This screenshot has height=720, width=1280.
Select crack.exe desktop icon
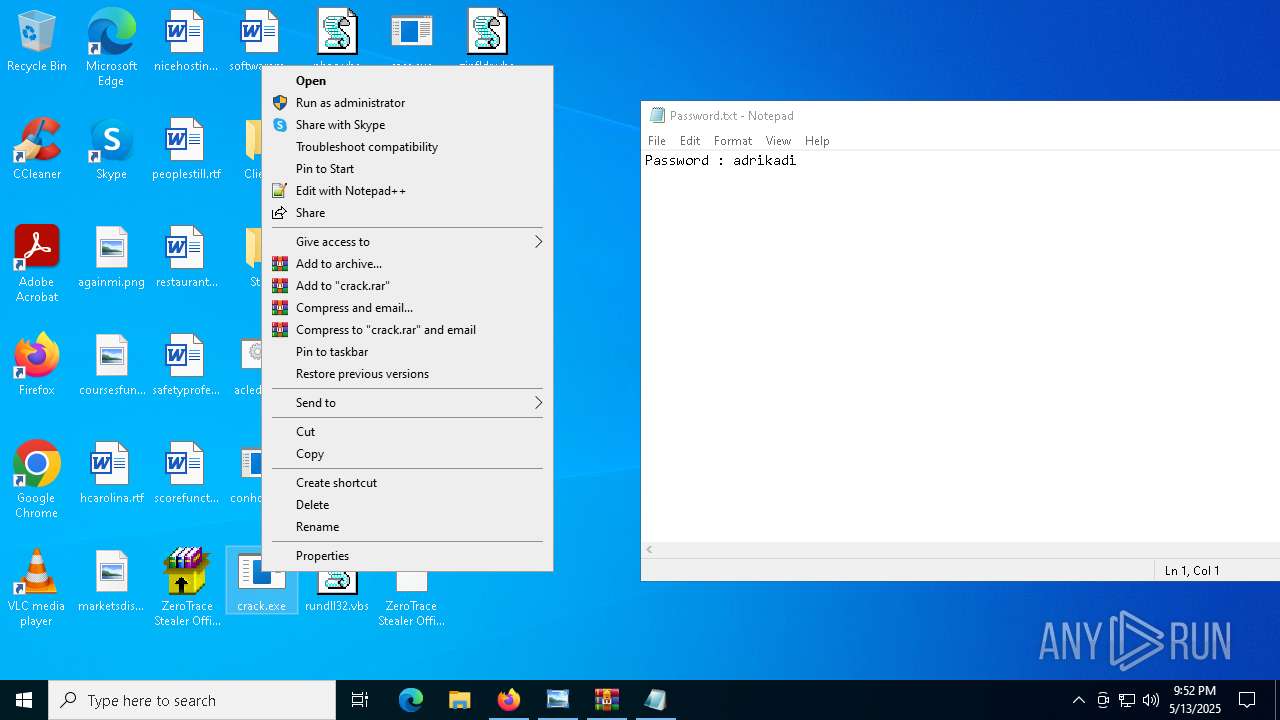[x=262, y=582]
